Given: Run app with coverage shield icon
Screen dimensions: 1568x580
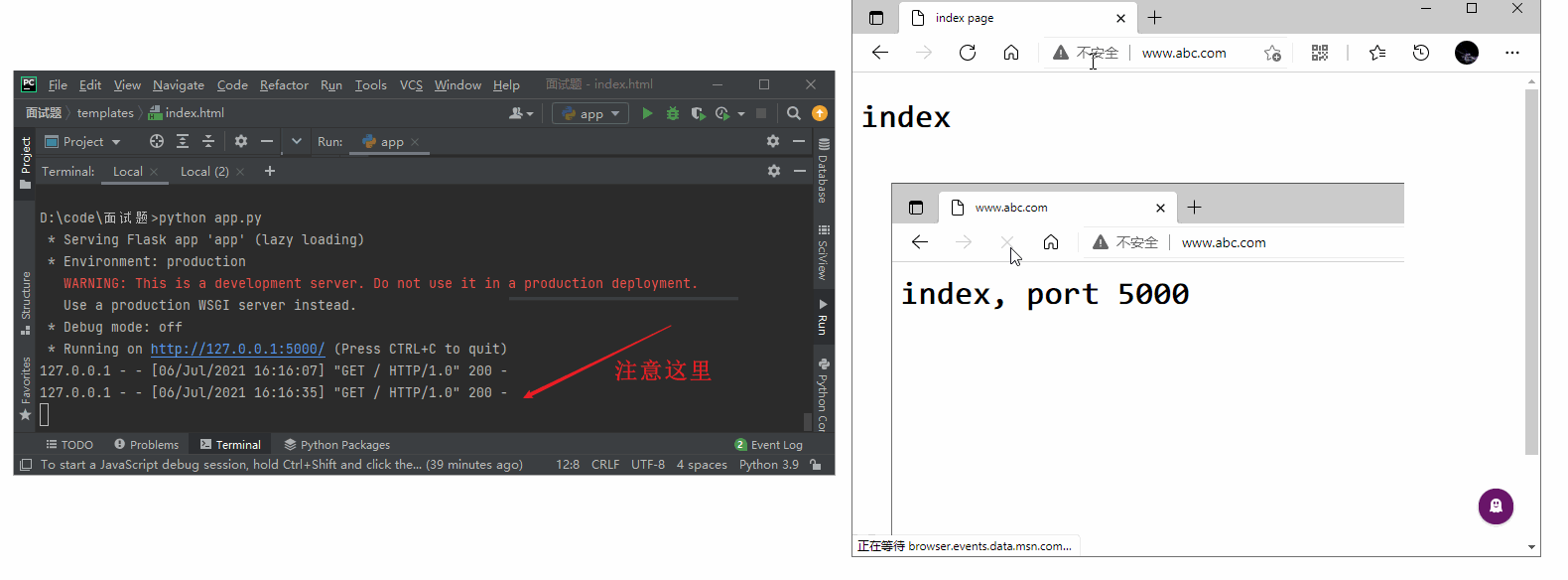Looking at the screenshot, I should pyautogui.click(x=698, y=113).
